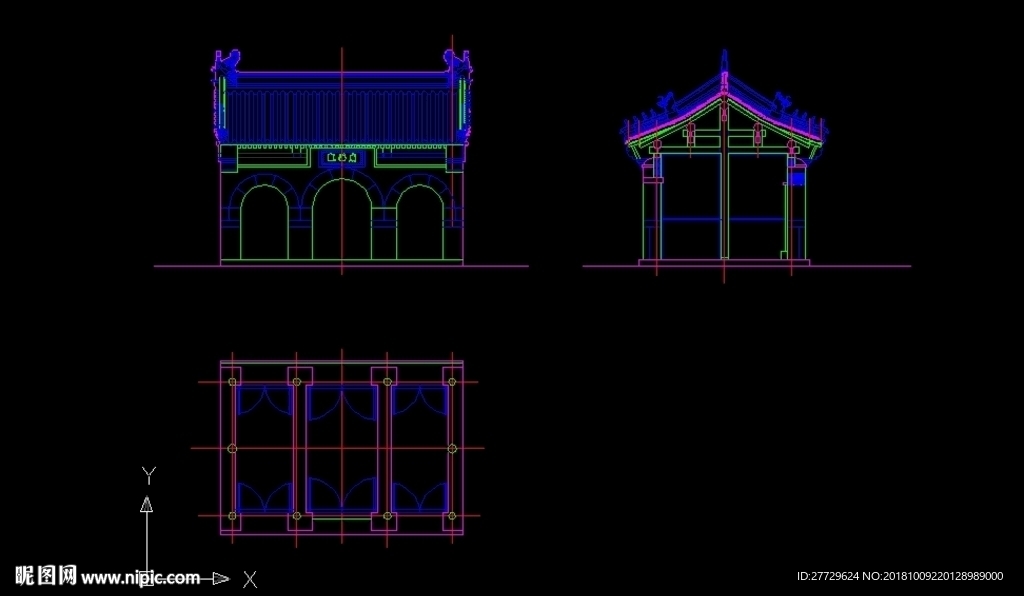
Task: Select the left arch doorway in elevation
Action: point(264,223)
